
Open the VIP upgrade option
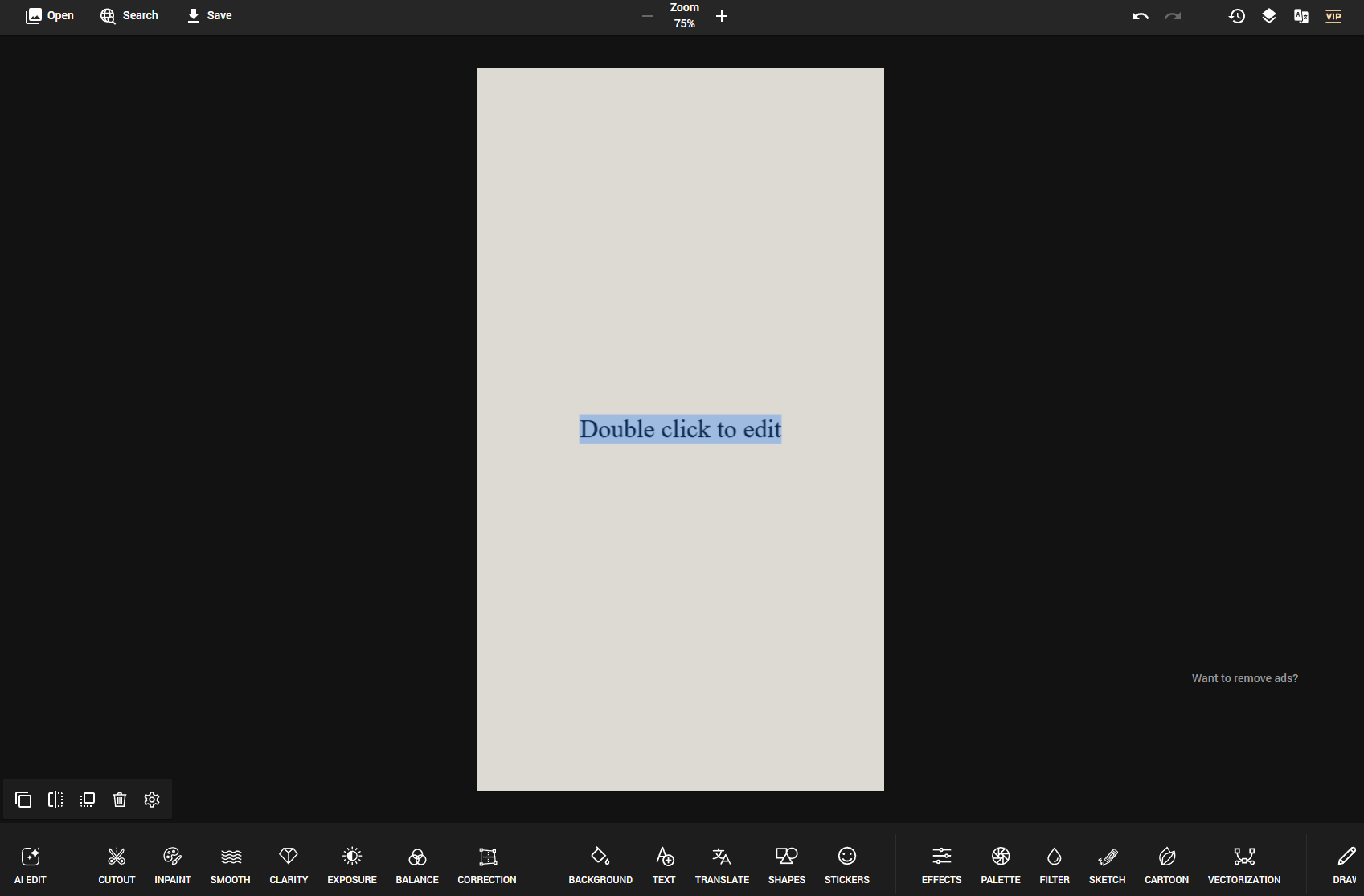point(1333,16)
